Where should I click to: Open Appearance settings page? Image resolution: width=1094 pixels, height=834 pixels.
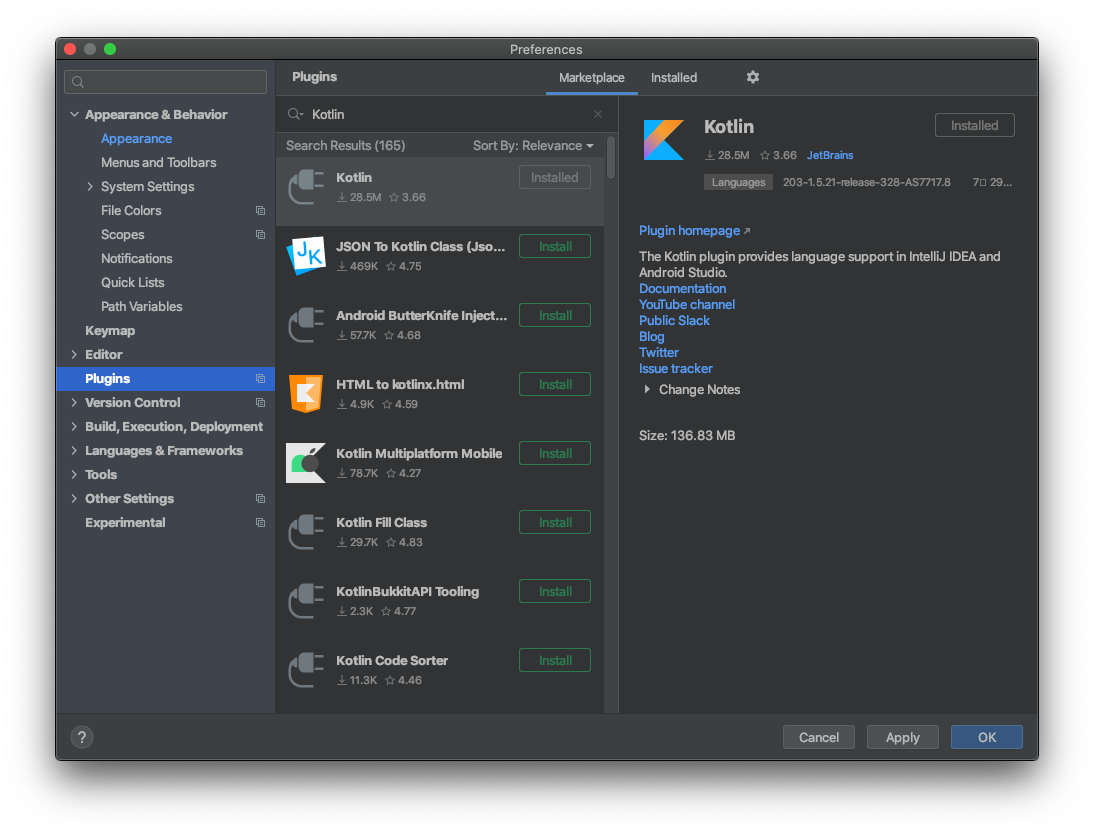[x=136, y=138]
